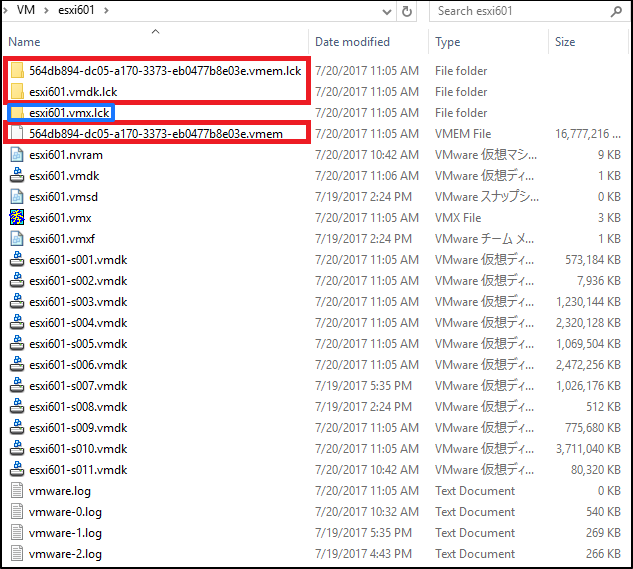
Task: Sort by Date modified column header
Action: pos(352,42)
